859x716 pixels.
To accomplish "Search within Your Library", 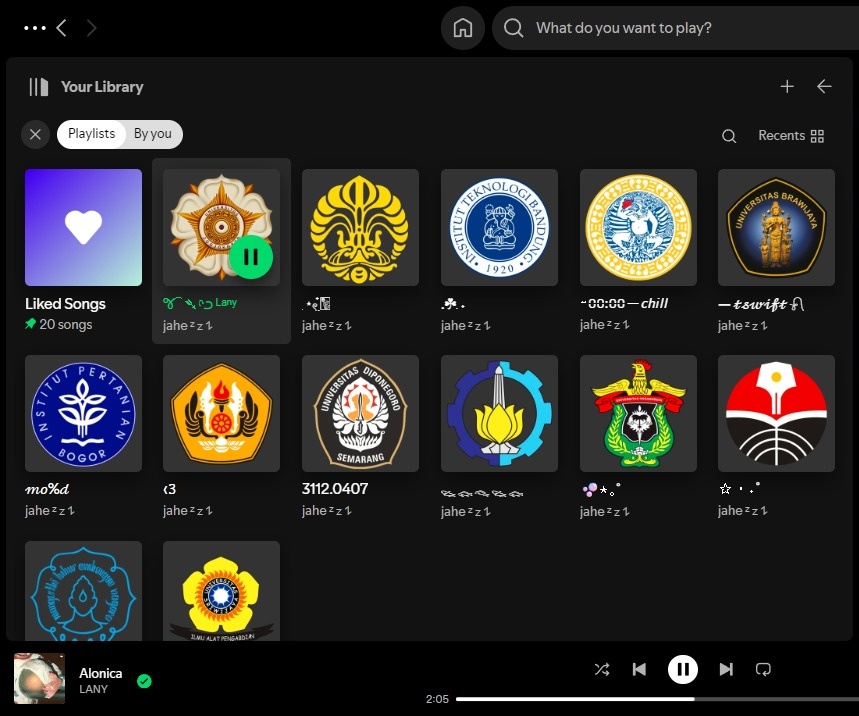I will point(729,136).
